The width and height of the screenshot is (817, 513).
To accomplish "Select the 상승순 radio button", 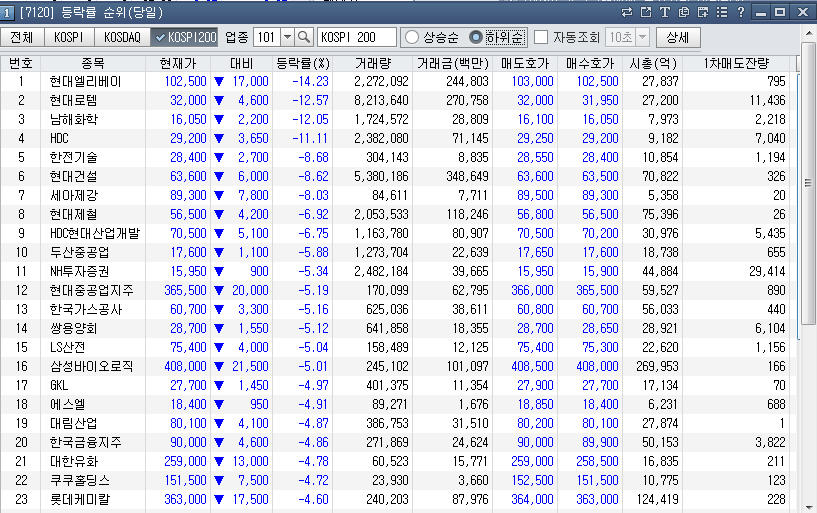I will click(411, 37).
